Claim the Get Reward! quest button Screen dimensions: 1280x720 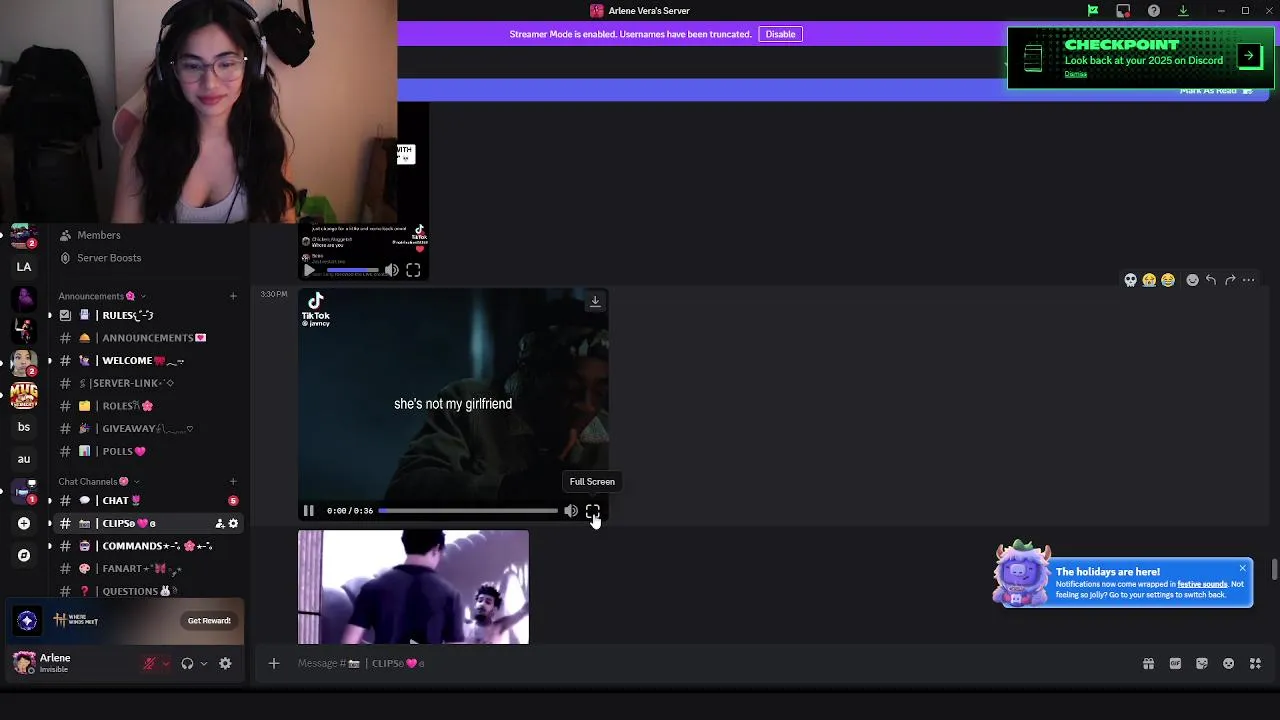coord(209,621)
